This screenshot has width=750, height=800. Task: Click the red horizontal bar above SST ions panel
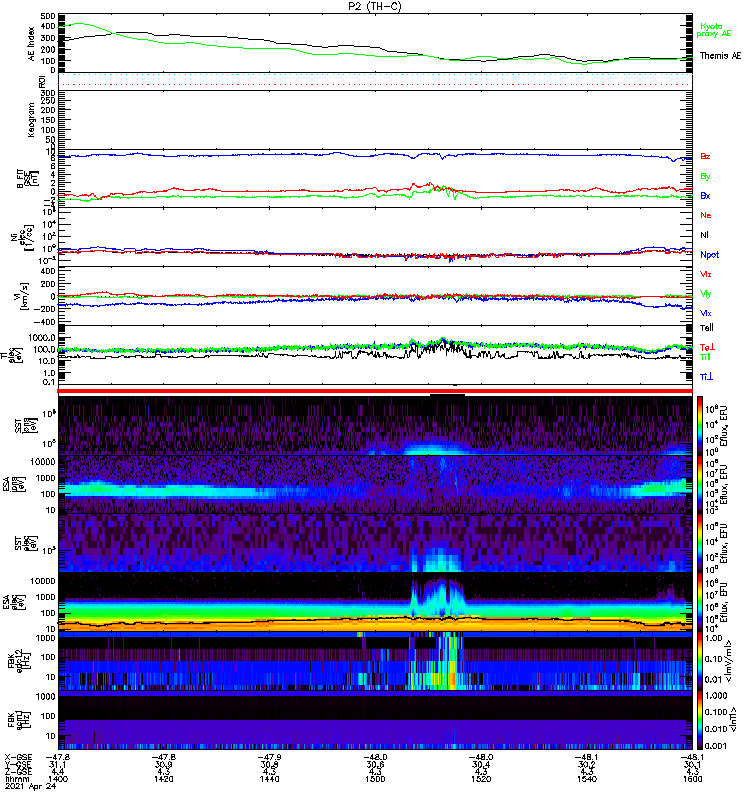point(375,391)
